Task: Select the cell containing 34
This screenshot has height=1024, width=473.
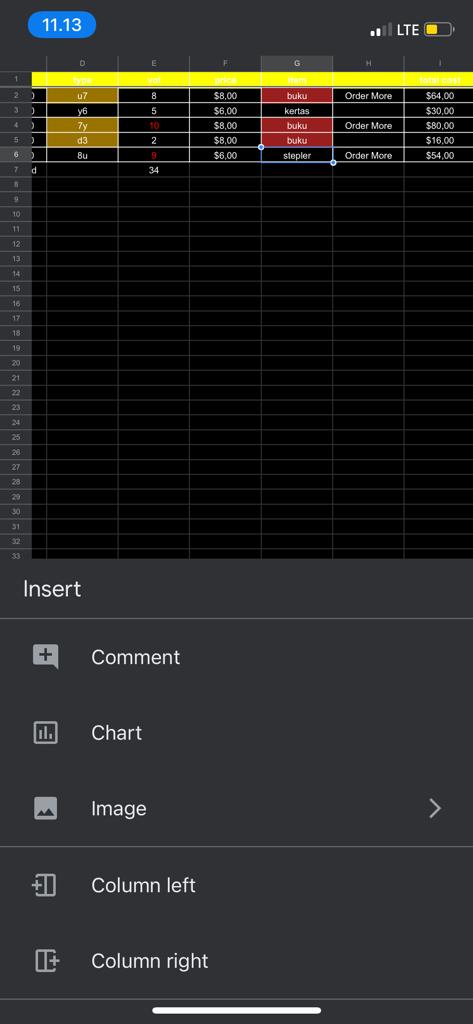Action: coord(154,170)
